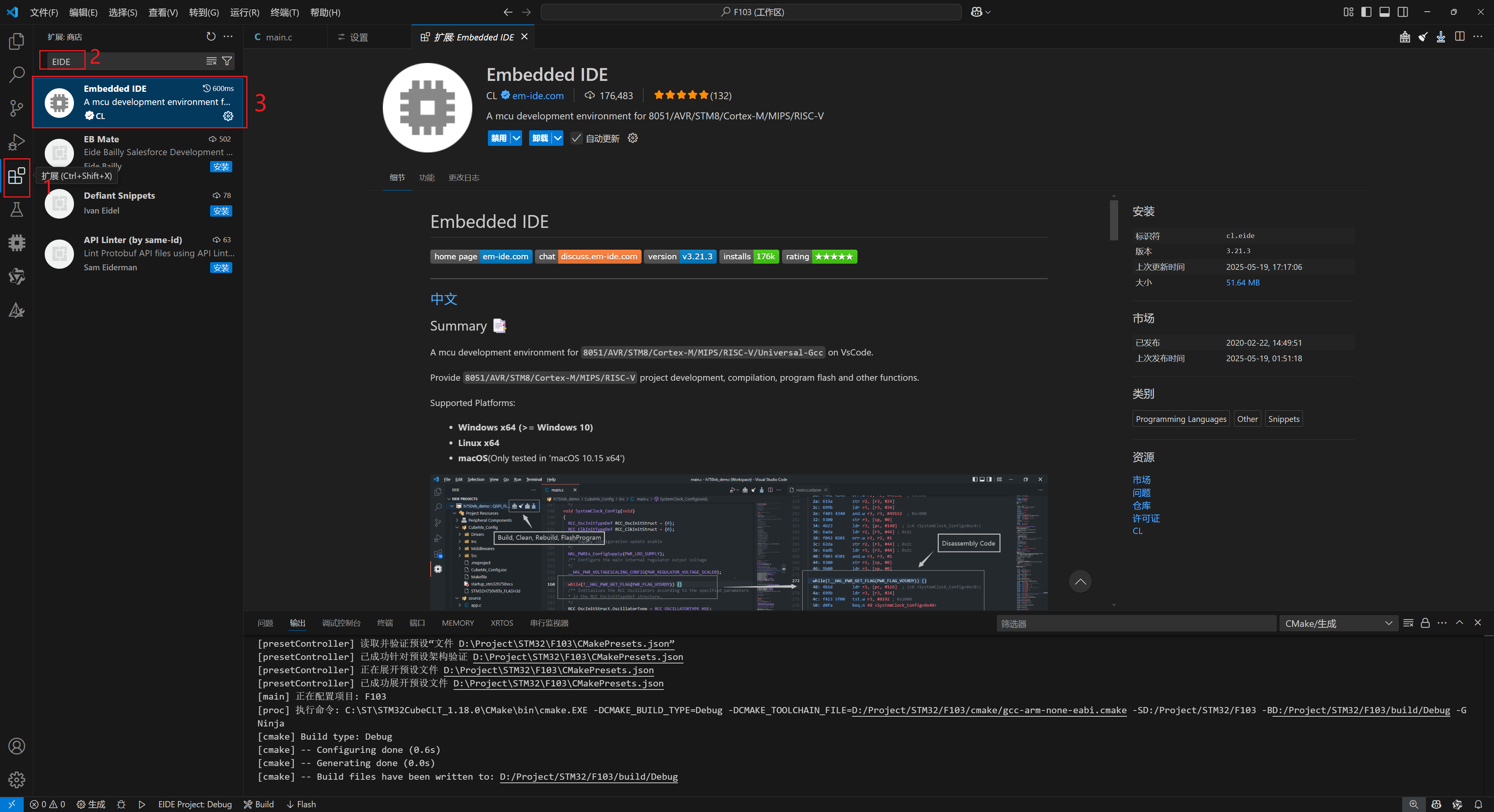Open the Testing flask view

tap(17, 209)
